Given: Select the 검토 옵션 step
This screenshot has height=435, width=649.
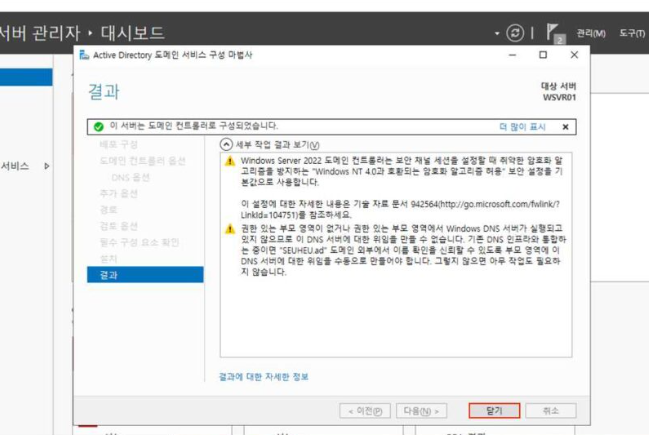Looking at the screenshot, I should [x=118, y=226].
